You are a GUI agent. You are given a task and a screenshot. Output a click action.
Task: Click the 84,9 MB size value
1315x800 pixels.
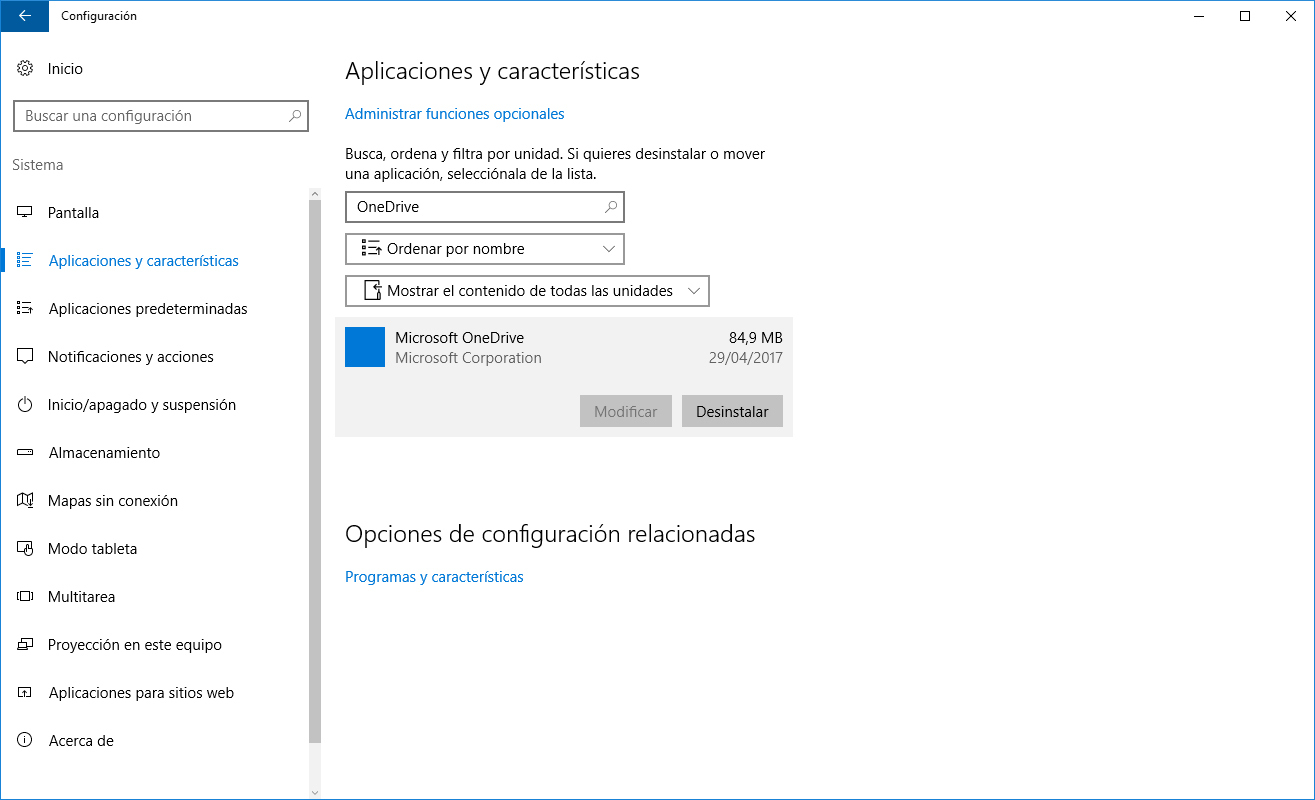756,338
